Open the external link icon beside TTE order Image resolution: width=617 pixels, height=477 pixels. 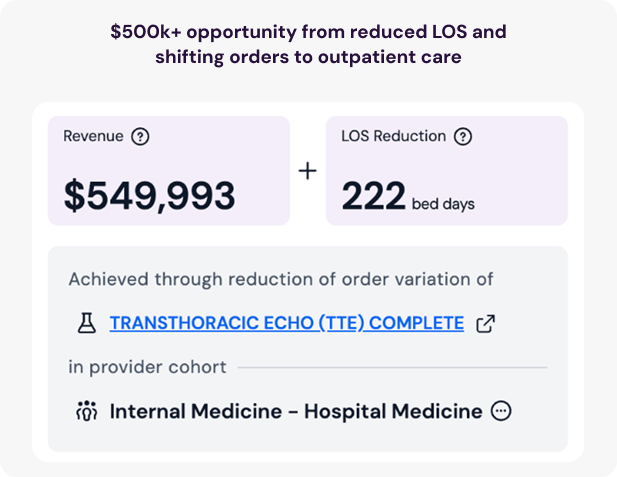486,324
